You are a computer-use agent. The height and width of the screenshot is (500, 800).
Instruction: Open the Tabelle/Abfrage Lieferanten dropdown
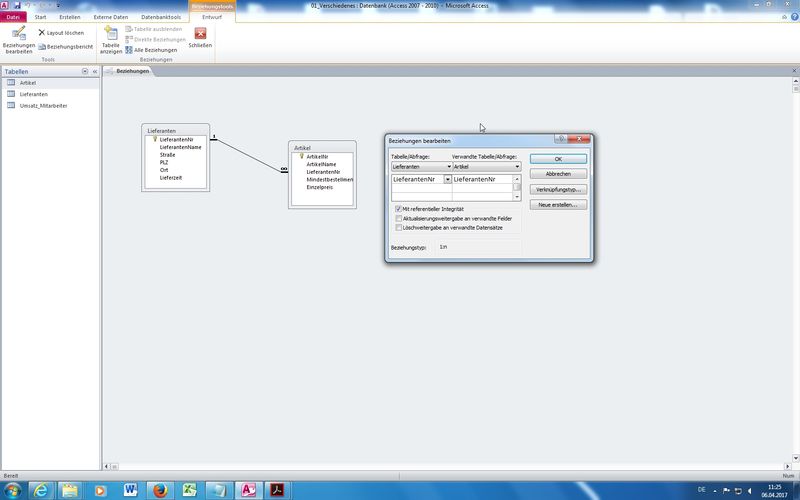(x=449, y=167)
